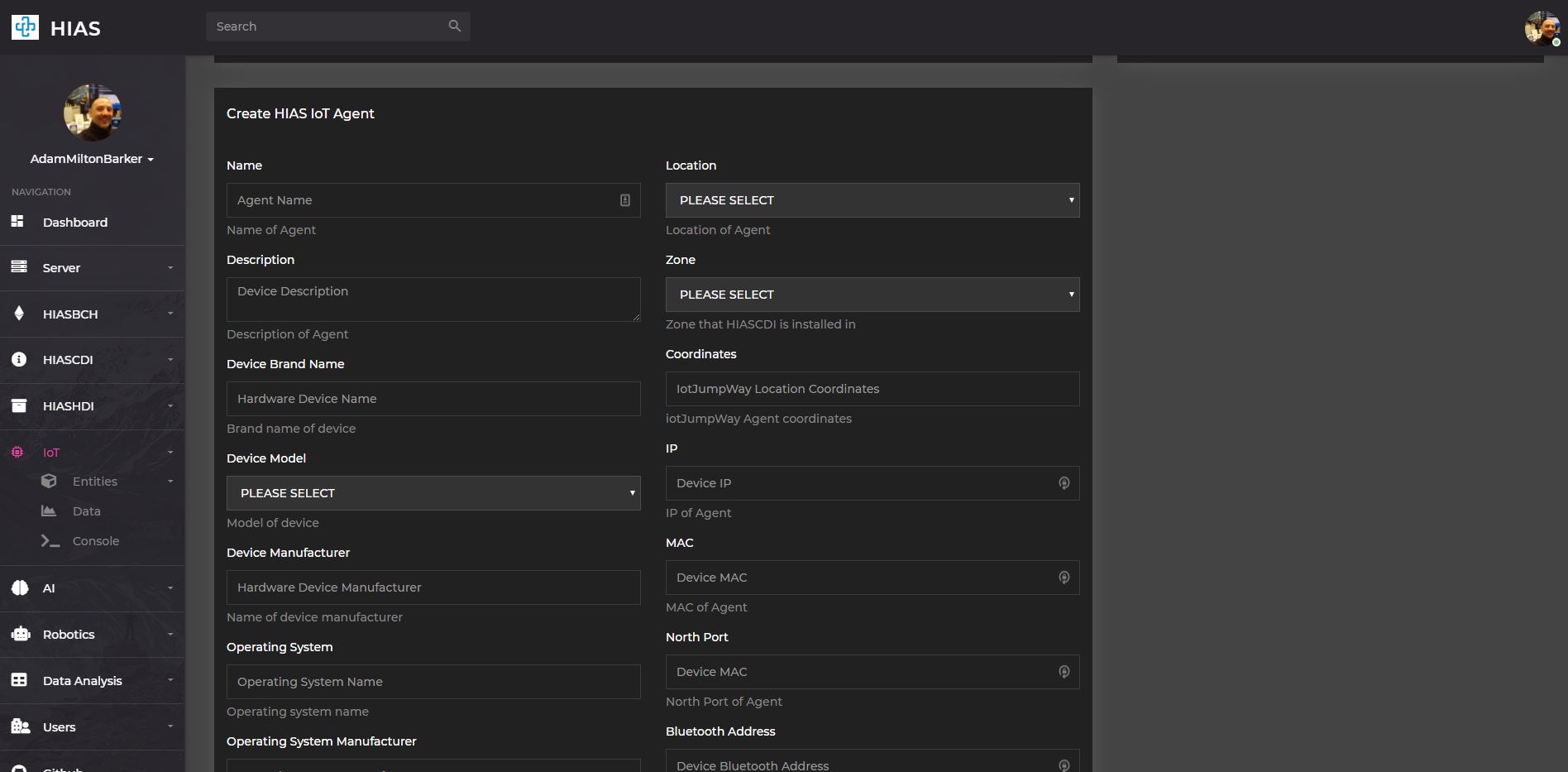1568x772 pixels.
Task: Click the HIASBCH Ethereum icon
Action: [19, 314]
